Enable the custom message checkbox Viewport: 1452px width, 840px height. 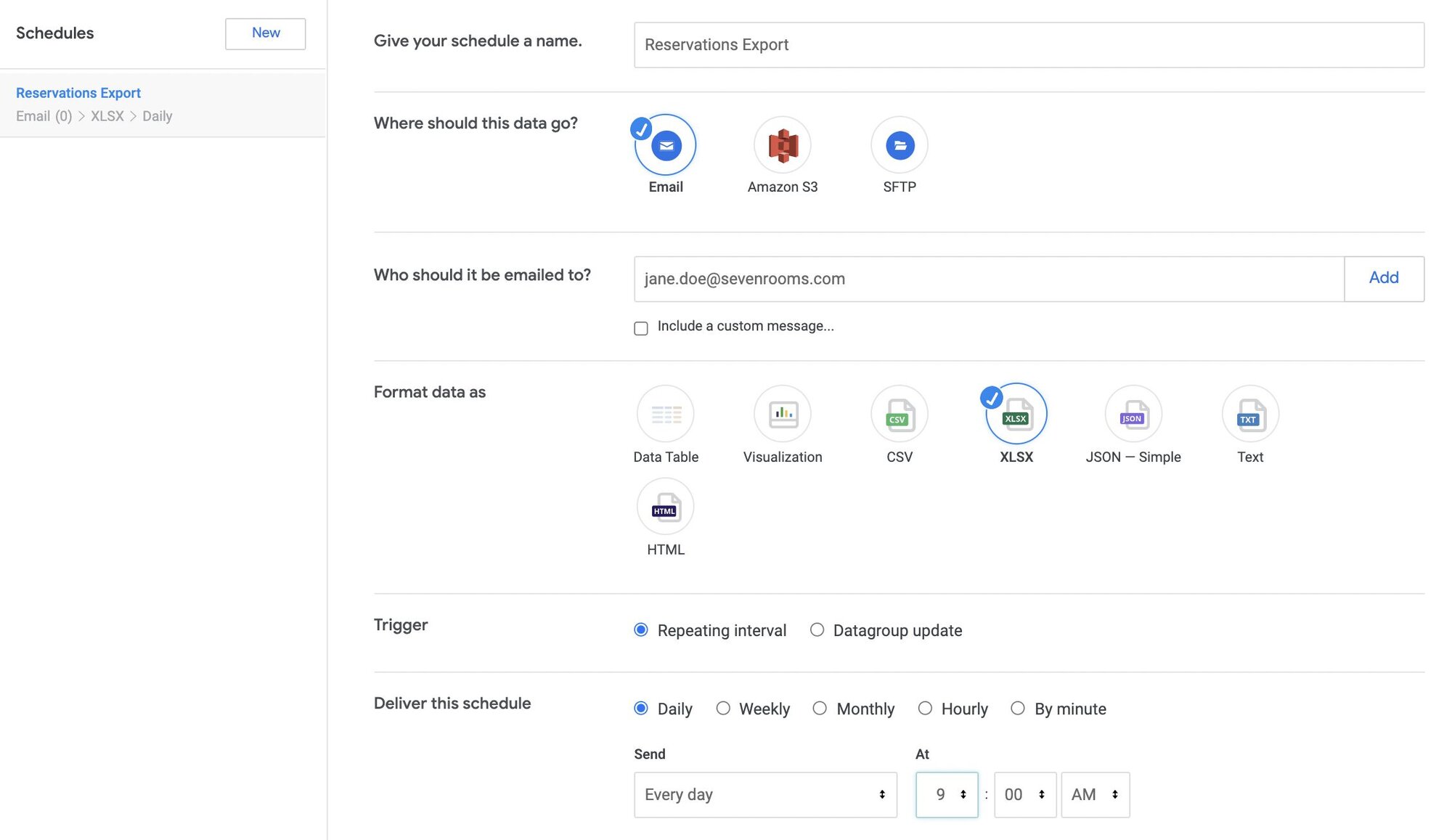(x=641, y=328)
